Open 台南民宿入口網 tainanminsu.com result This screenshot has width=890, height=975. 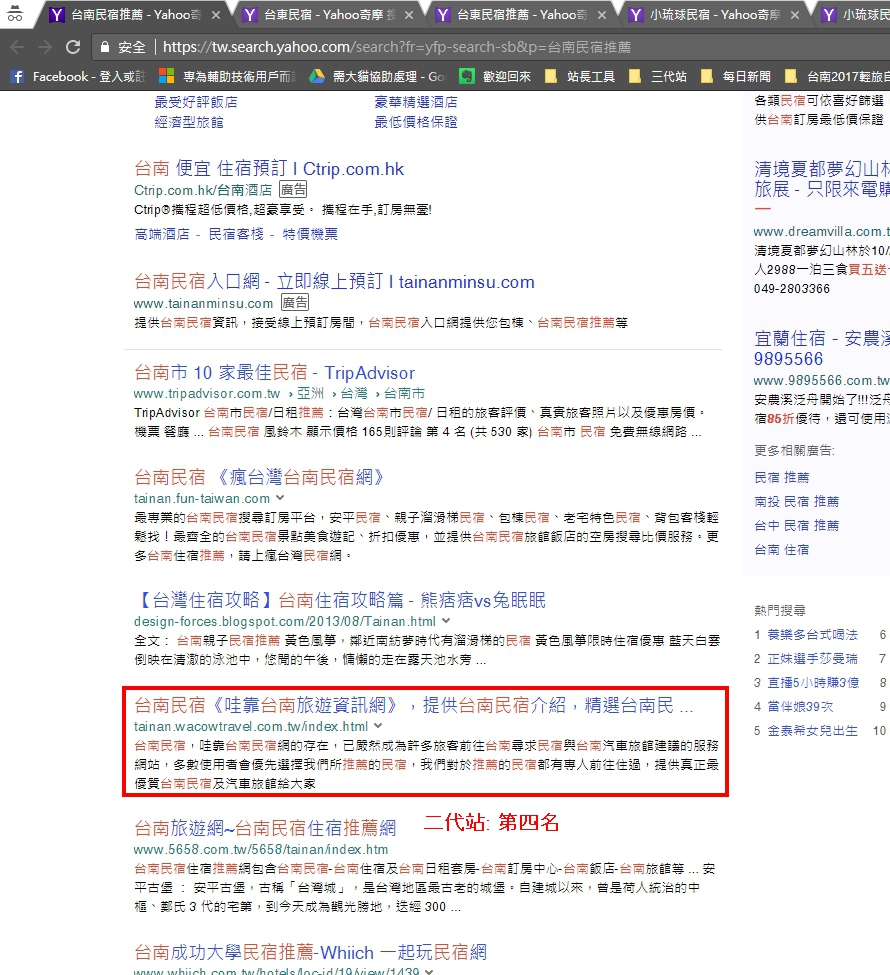(x=334, y=282)
